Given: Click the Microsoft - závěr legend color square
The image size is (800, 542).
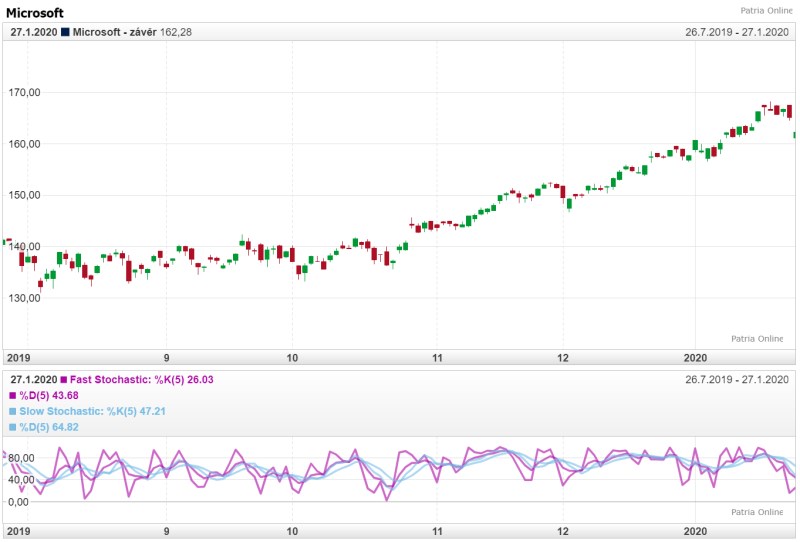Looking at the screenshot, I should 66,32.
